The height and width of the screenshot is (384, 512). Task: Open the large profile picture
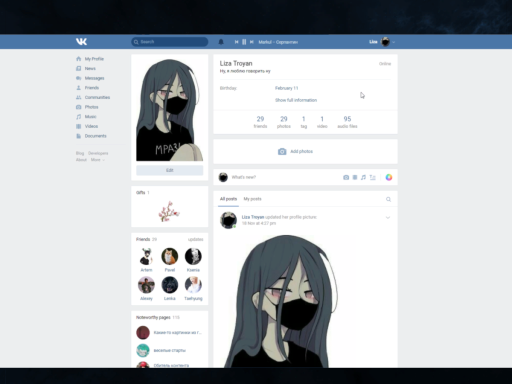(169, 110)
